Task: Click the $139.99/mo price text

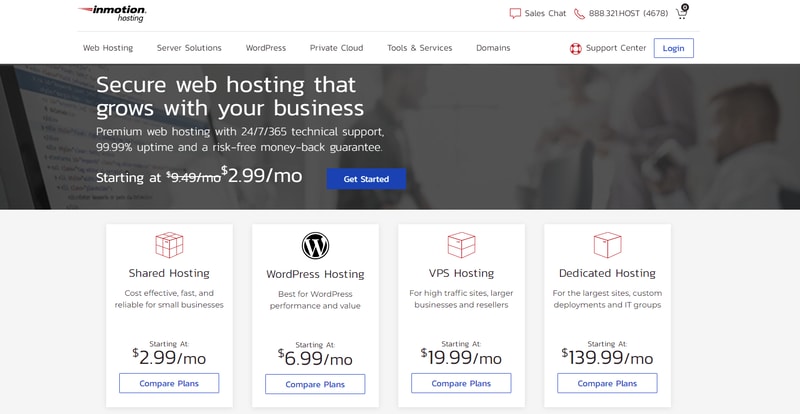Action: (x=607, y=357)
